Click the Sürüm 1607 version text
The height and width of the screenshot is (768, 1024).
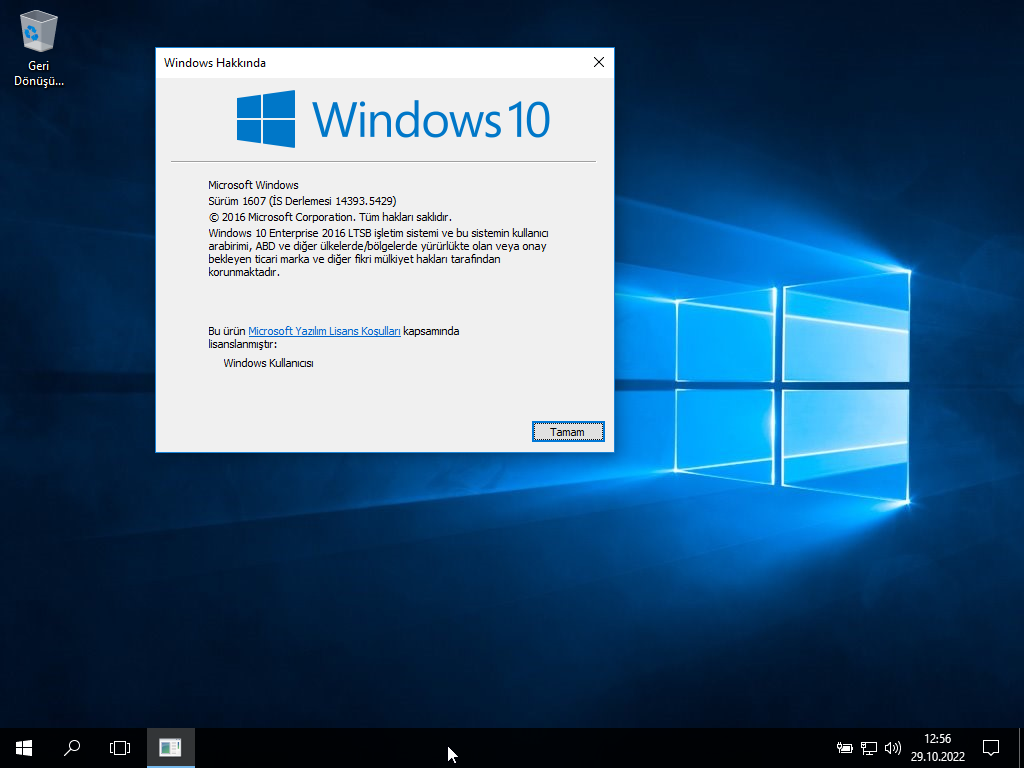302,201
